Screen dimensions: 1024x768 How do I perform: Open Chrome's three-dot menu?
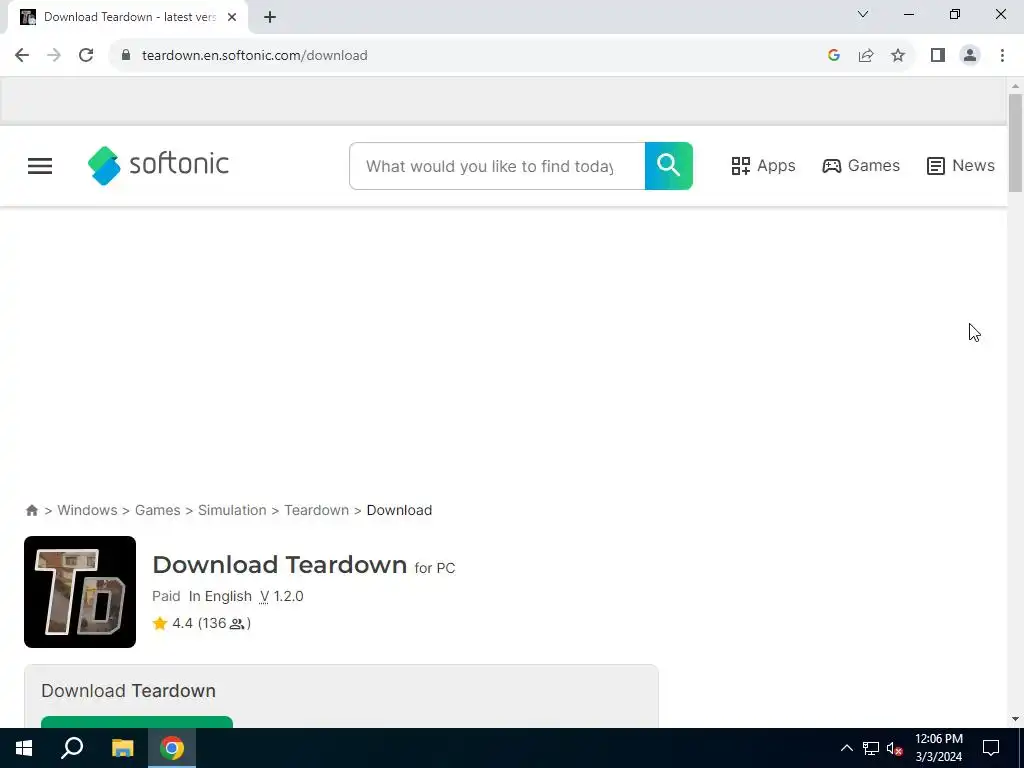point(1002,56)
